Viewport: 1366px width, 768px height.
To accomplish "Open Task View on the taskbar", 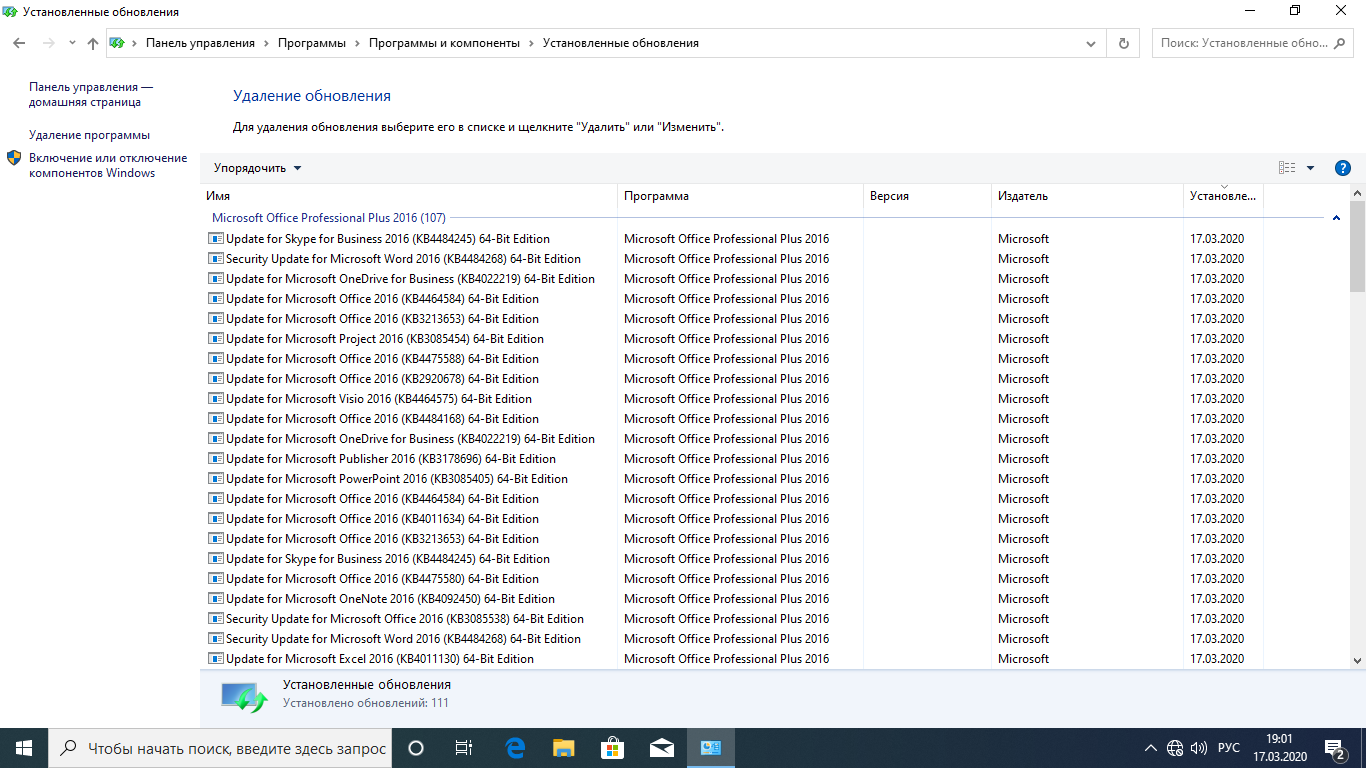I will tap(464, 748).
